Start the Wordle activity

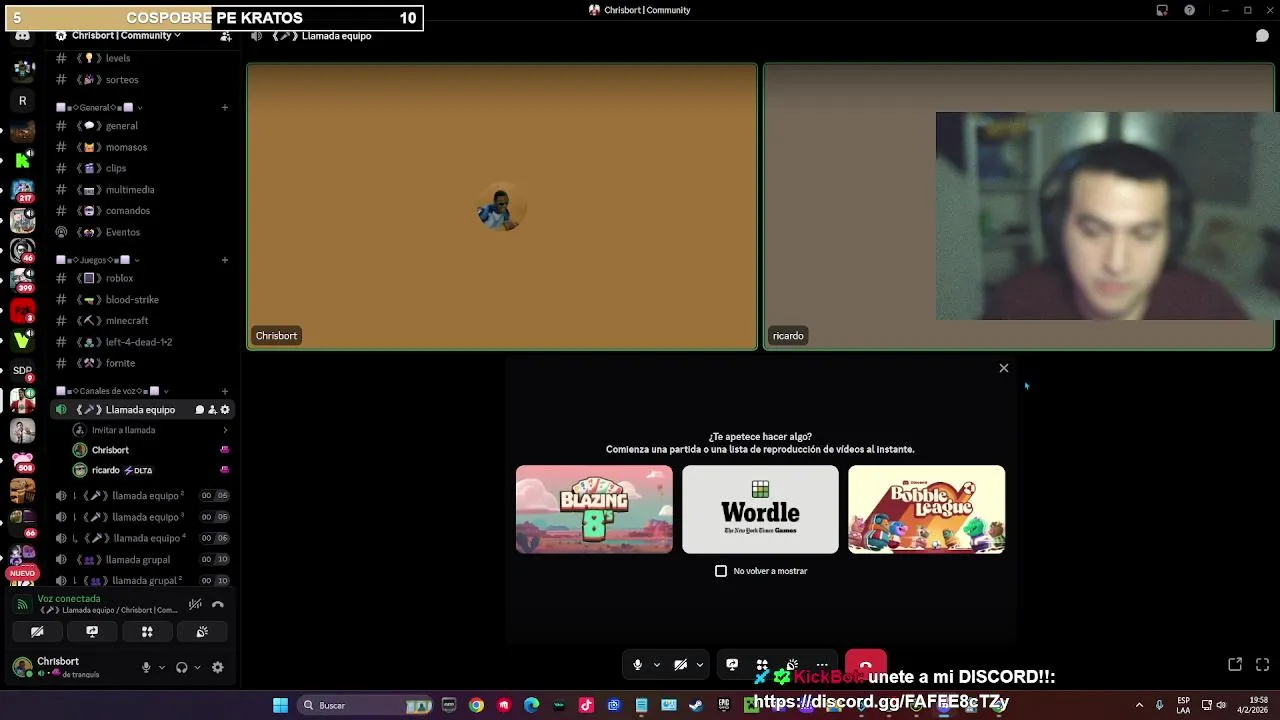pos(760,509)
